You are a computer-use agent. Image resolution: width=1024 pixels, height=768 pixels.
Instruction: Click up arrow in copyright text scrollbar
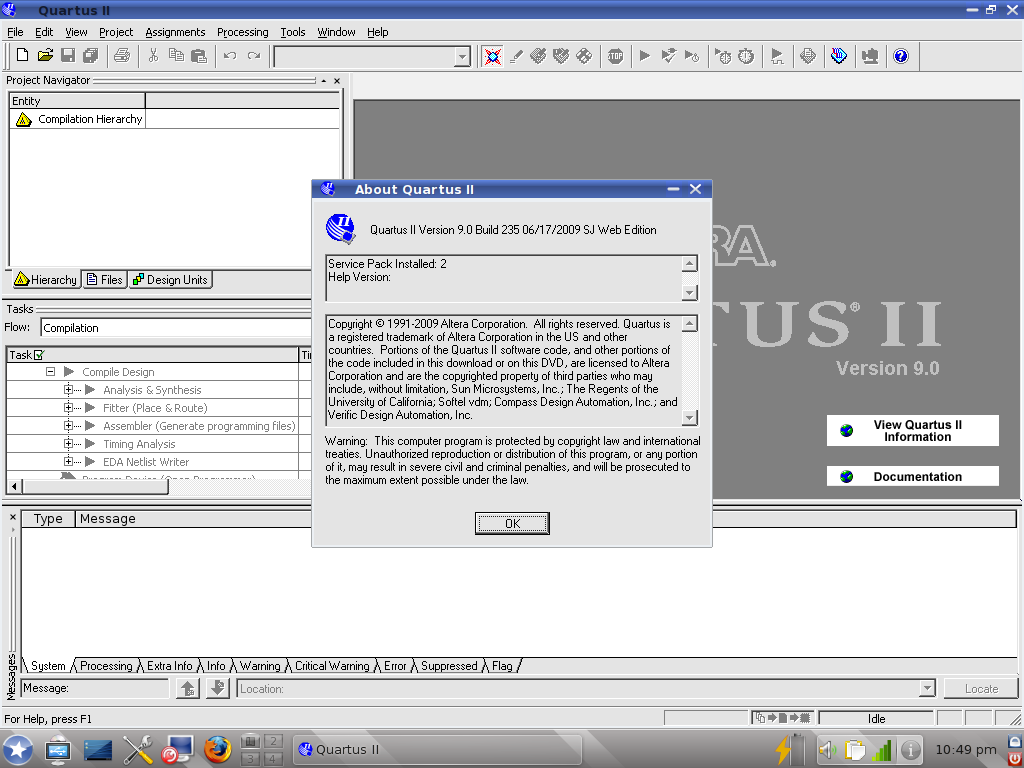(x=690, y=323)
